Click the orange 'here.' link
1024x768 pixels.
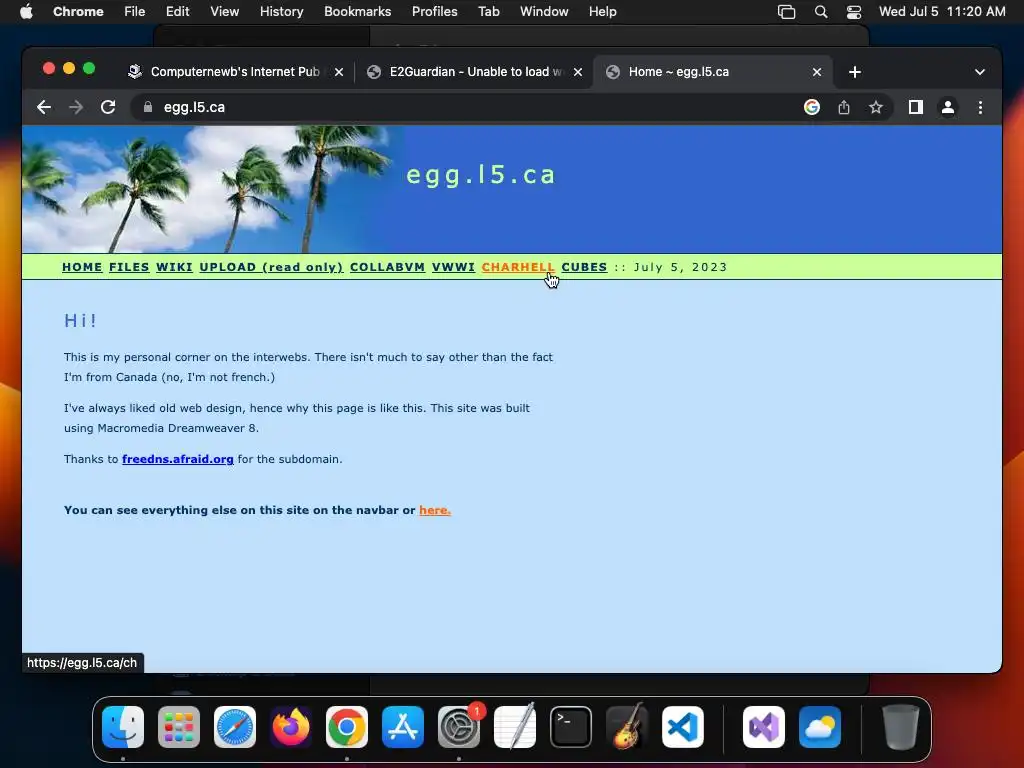tap(435, 510)
